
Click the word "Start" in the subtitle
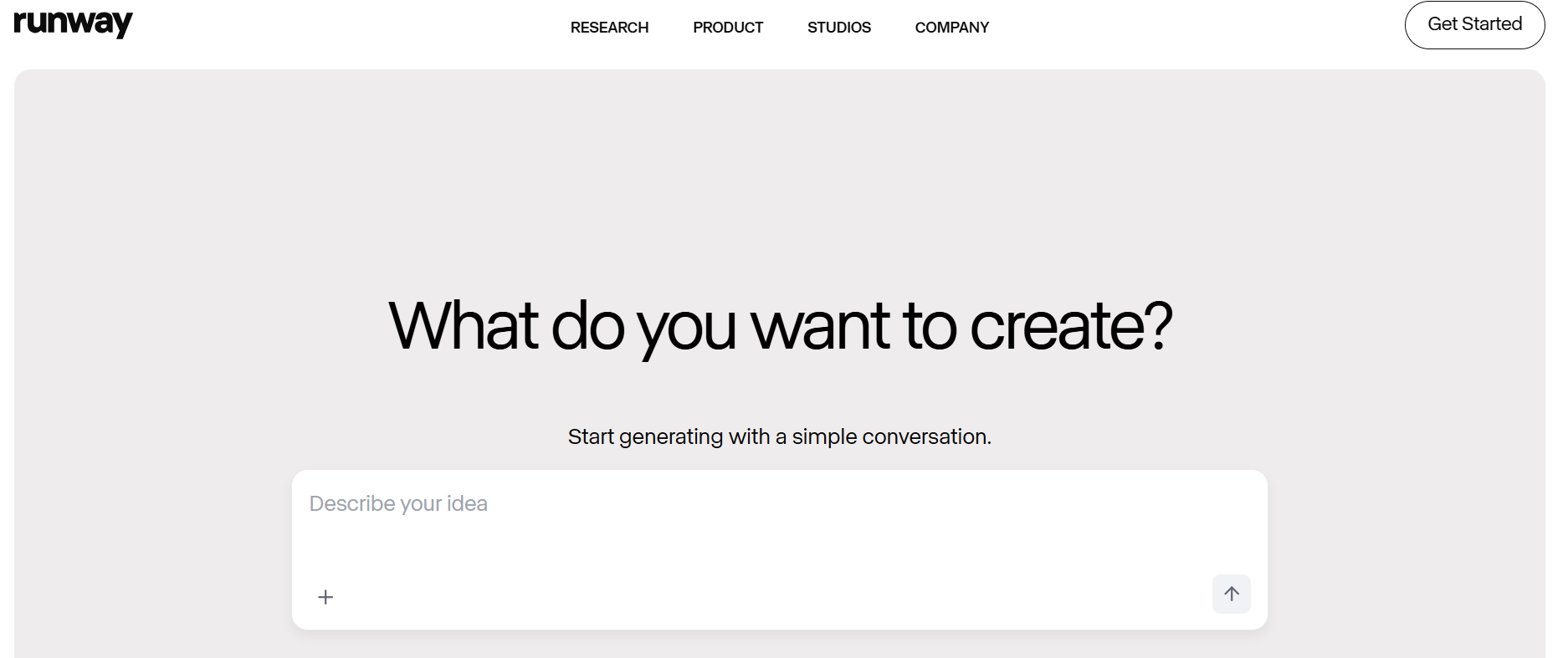point(591,436)
